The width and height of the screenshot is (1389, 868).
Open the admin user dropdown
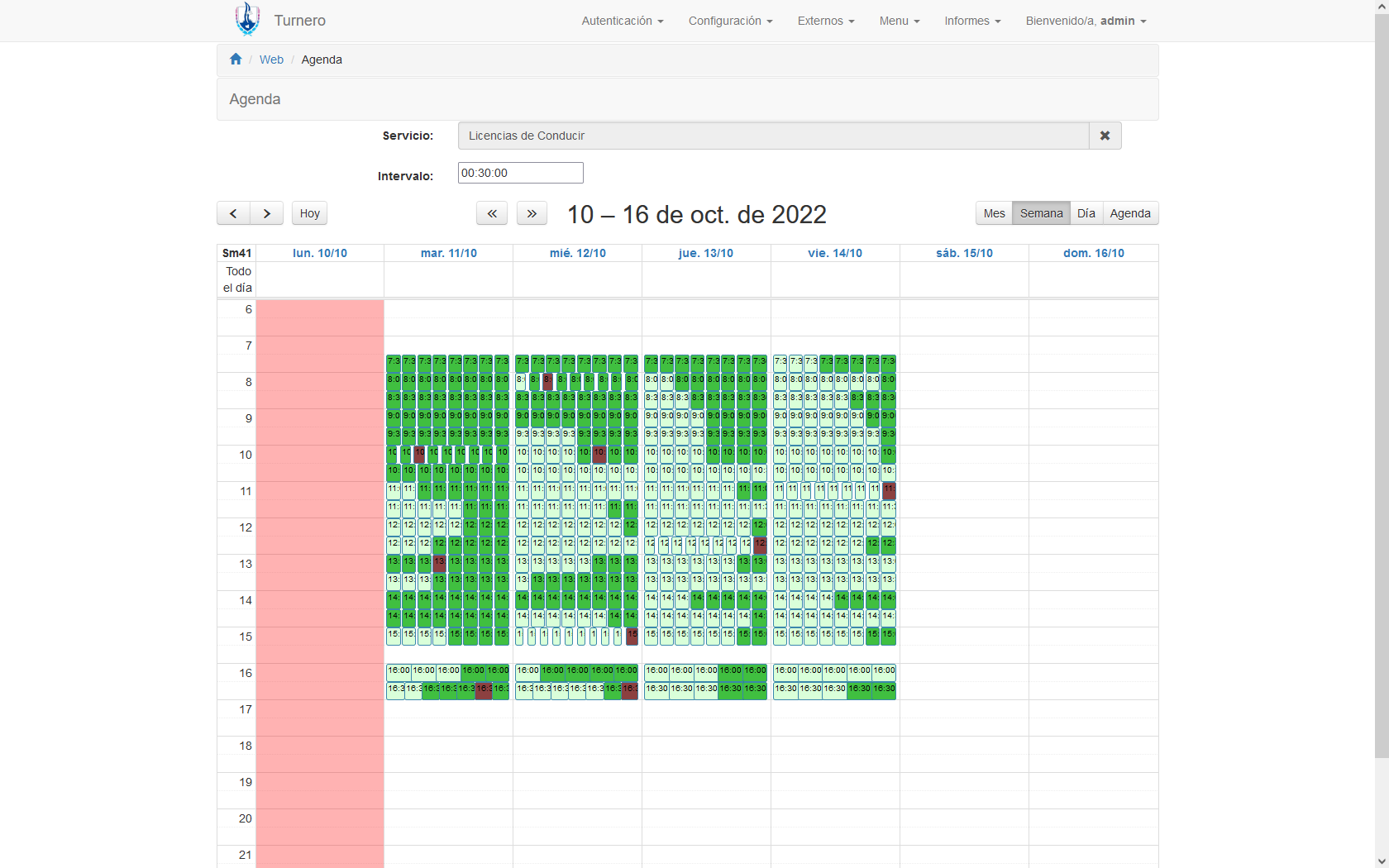(x=1086, y=21)
